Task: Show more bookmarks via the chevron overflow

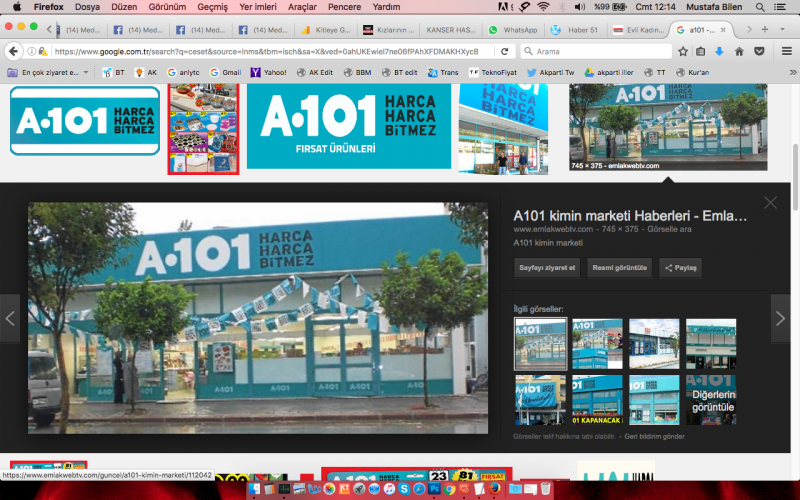Action: click(793, 72)
